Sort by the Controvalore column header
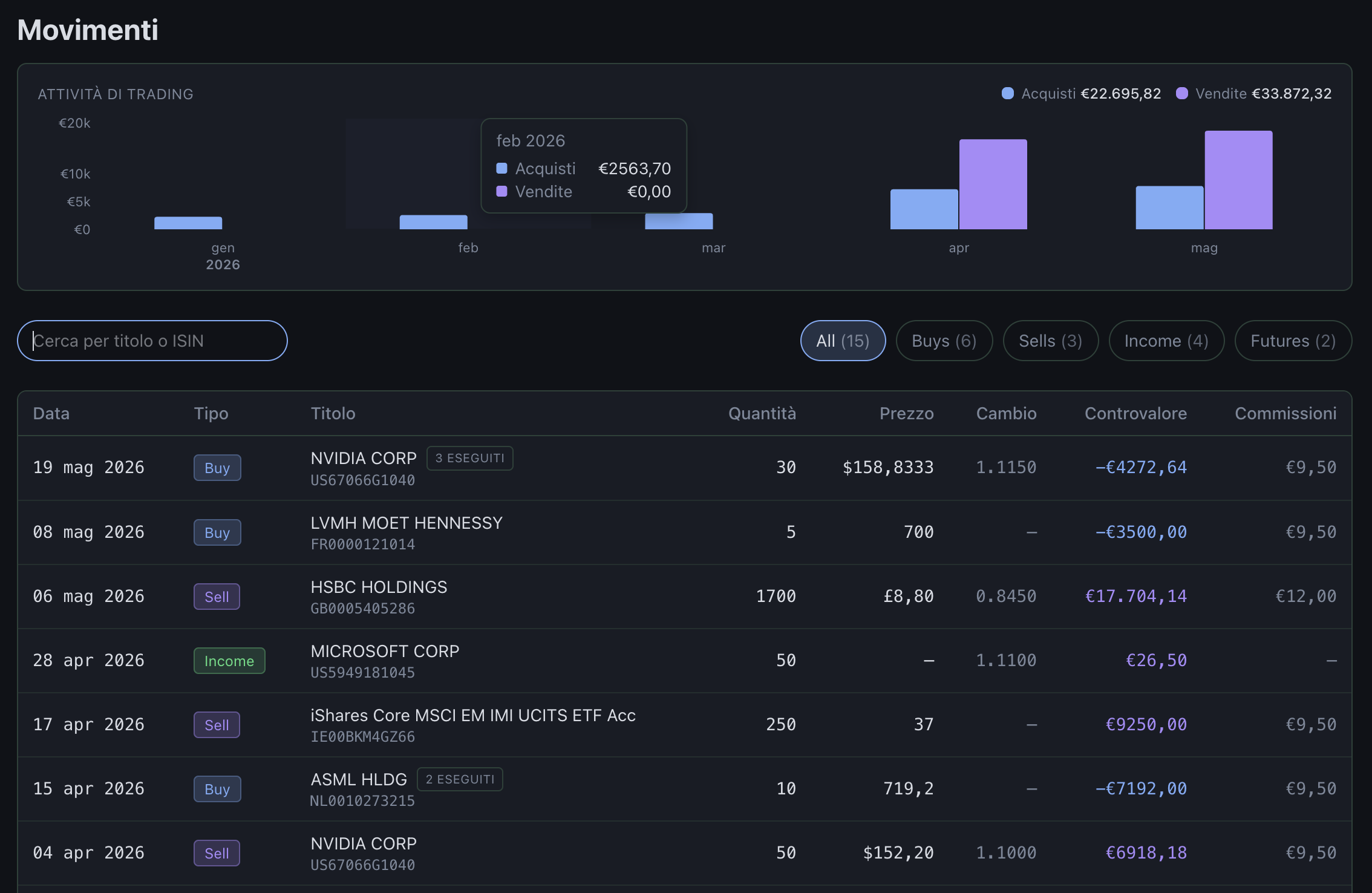The width and height of the screenshot is (1372, 893). (x=1135, y=413)
